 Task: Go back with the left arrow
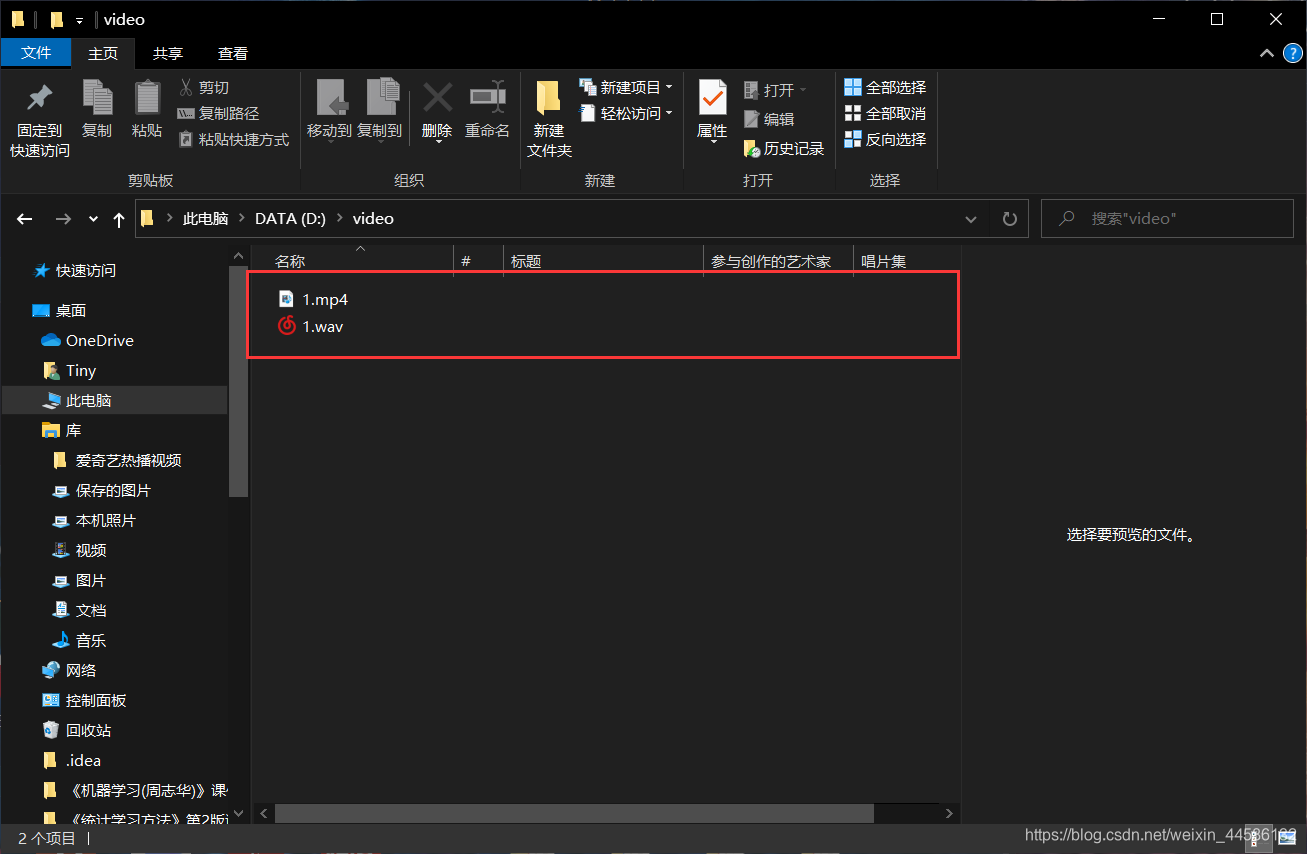coord(25,219)
